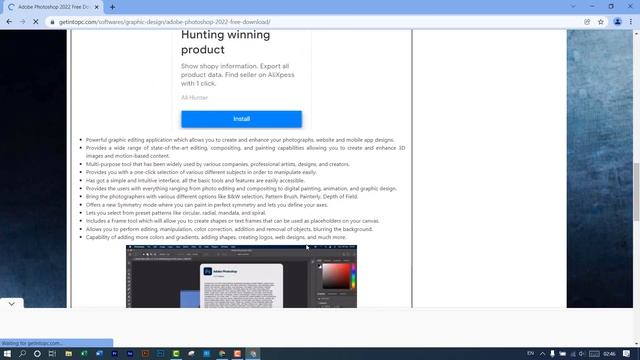Image resolution: width=640 pixels, height=360 pixels.
Task: Open the Windows notification center
Action: click(627, 353)
